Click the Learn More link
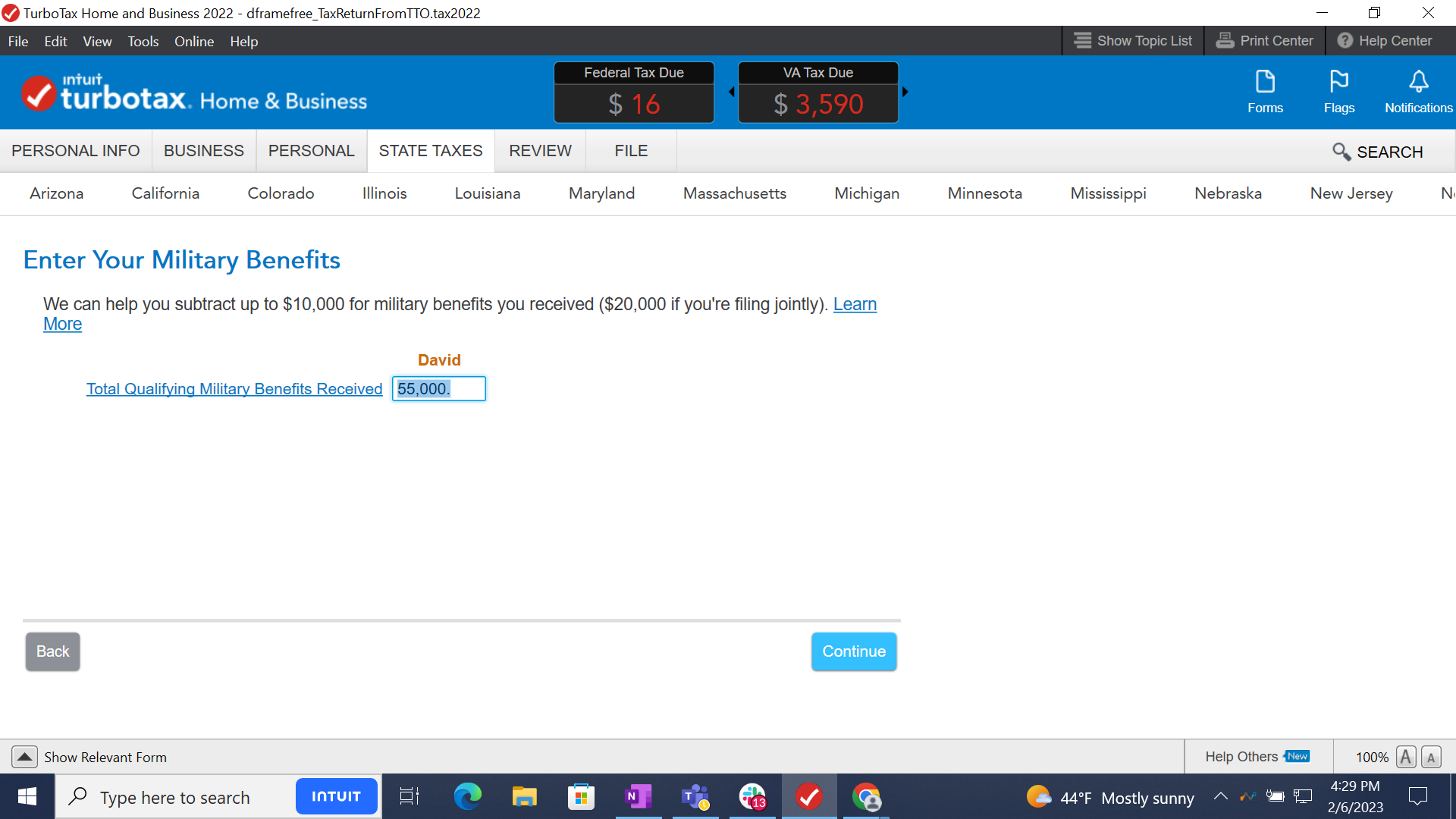 pos(855,304)
